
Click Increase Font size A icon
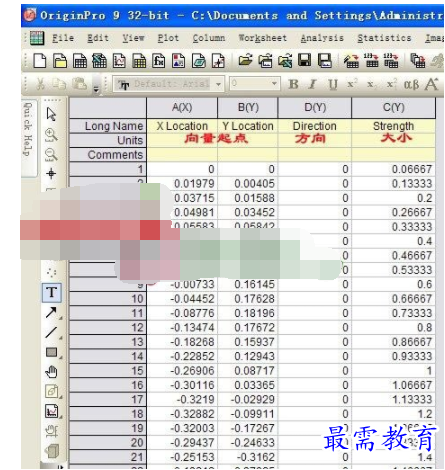click(431, 84)
